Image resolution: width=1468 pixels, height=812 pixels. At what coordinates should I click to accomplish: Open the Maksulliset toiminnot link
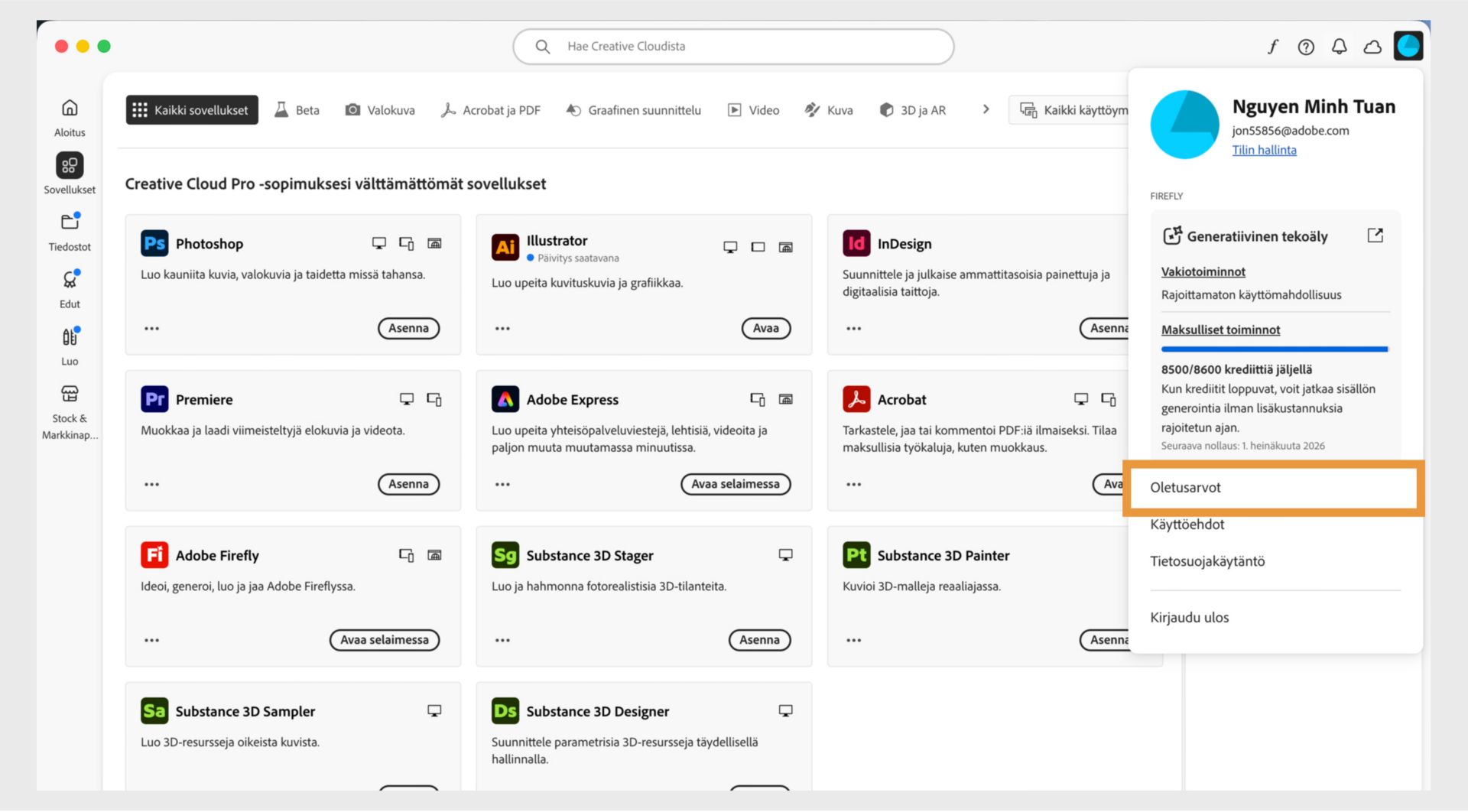pos(1220,330)
